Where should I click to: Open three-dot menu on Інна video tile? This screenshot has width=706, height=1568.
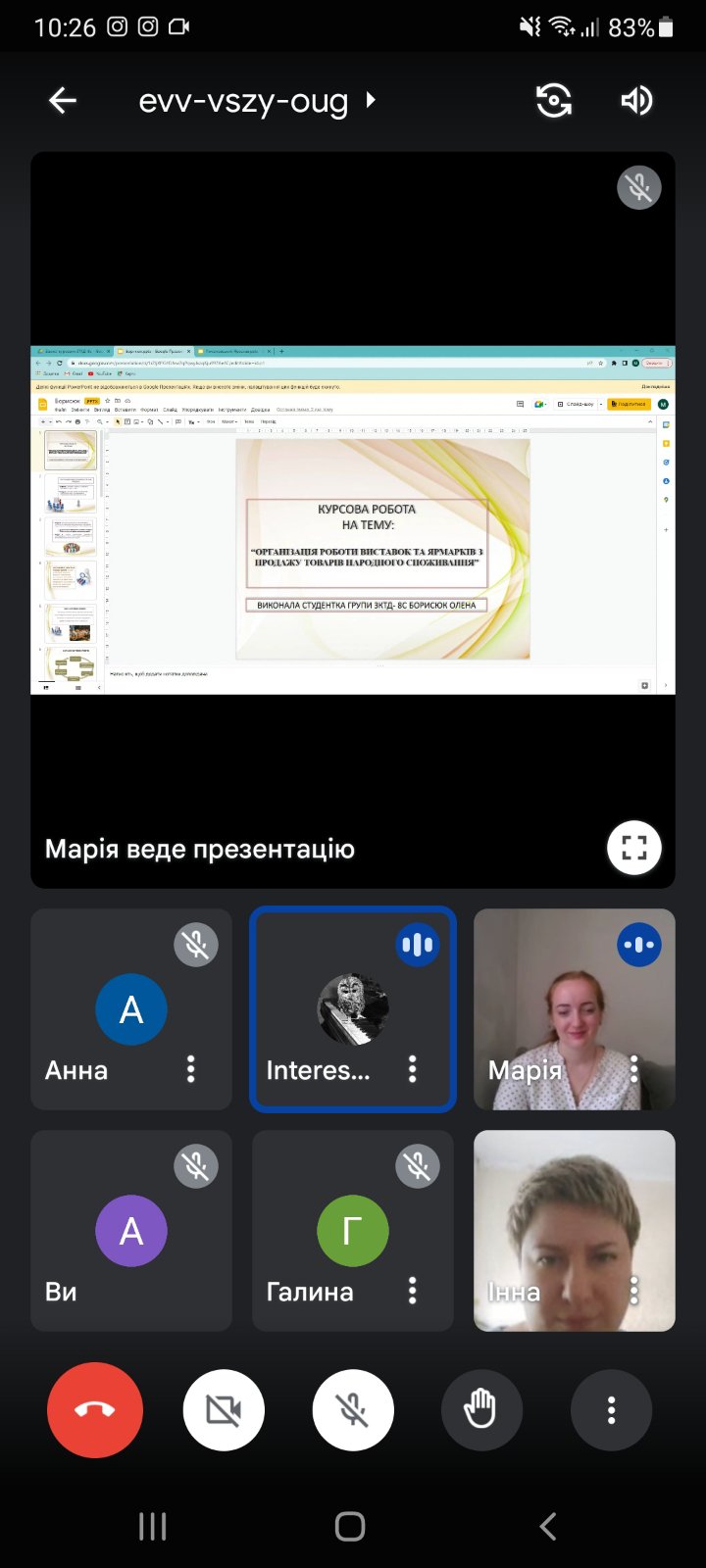coord(634,1291)
